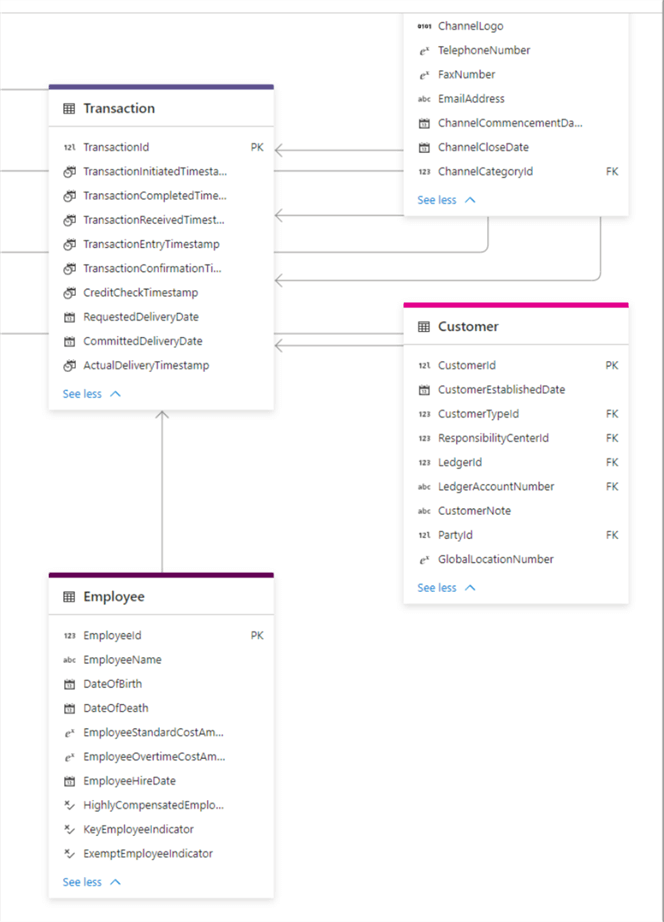664x922 pixels.
Task: Click the ActualDeliveryTimestamp clock icon
Action: click(x=69, y=366)
